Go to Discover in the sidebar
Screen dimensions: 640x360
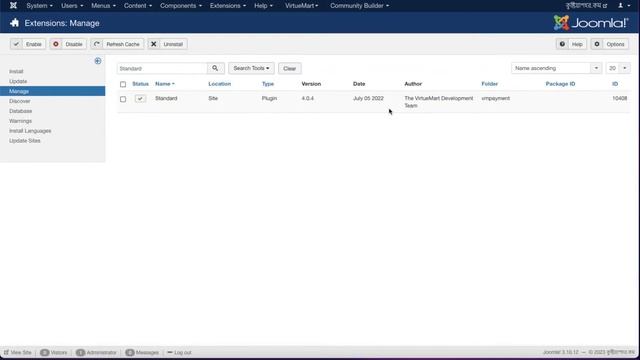coord(20,101)
